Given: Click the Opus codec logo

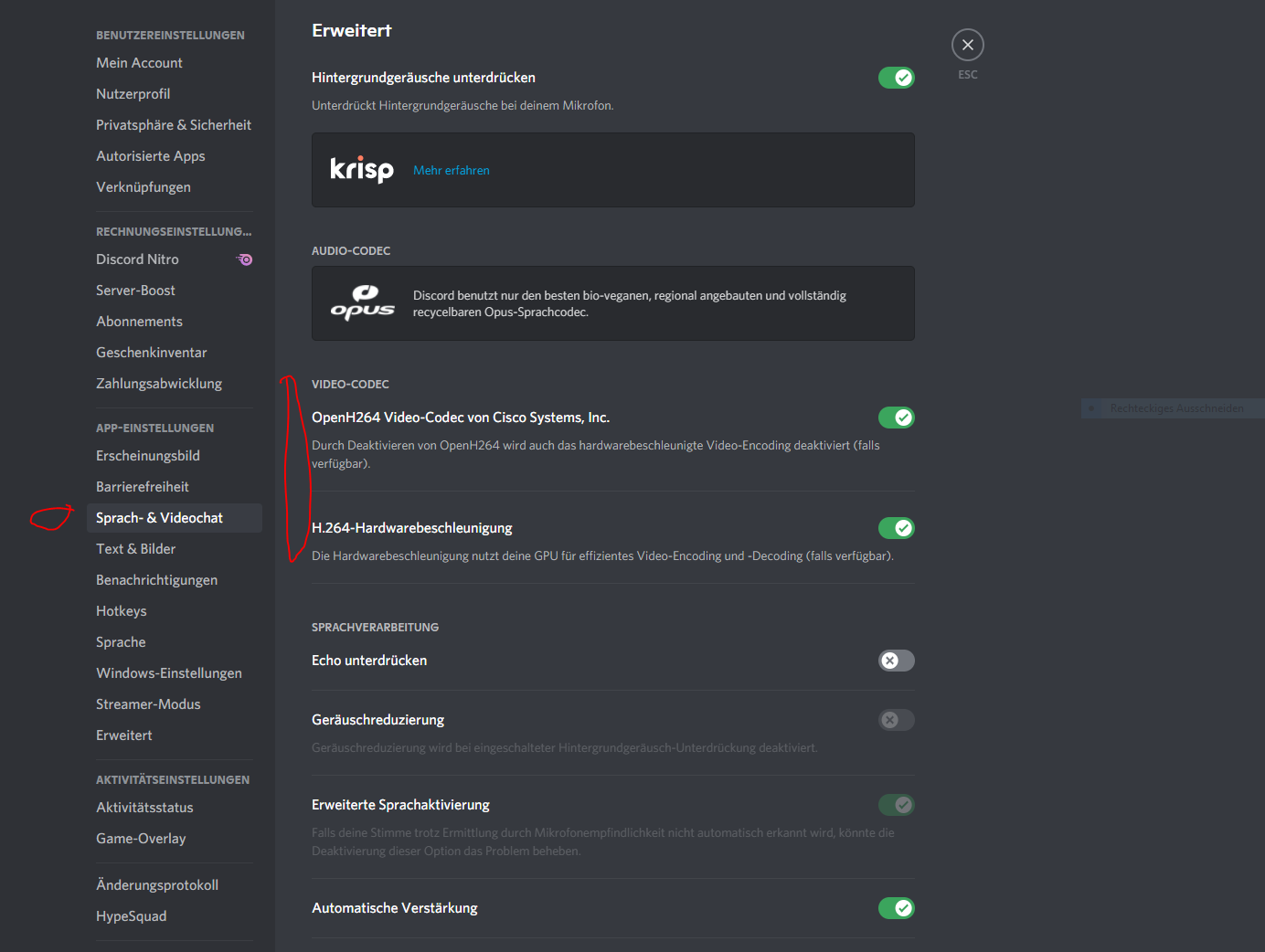Looking at the screenshot, I should pyautogui.click(x=362, y=303).
